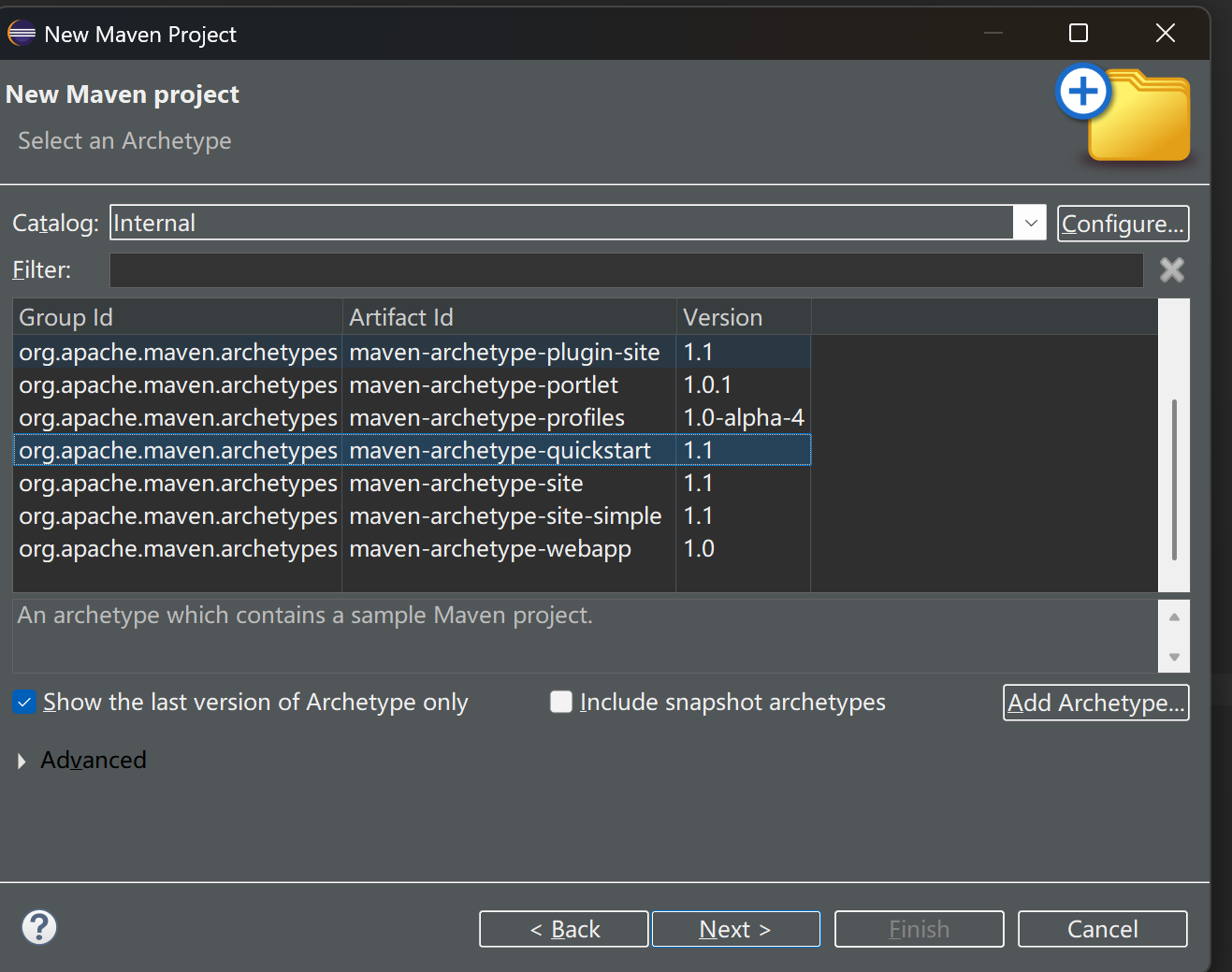1232x972 pixels.
Task: Select the maven-archetype-quickstart archetype
Action: (499, 451)
